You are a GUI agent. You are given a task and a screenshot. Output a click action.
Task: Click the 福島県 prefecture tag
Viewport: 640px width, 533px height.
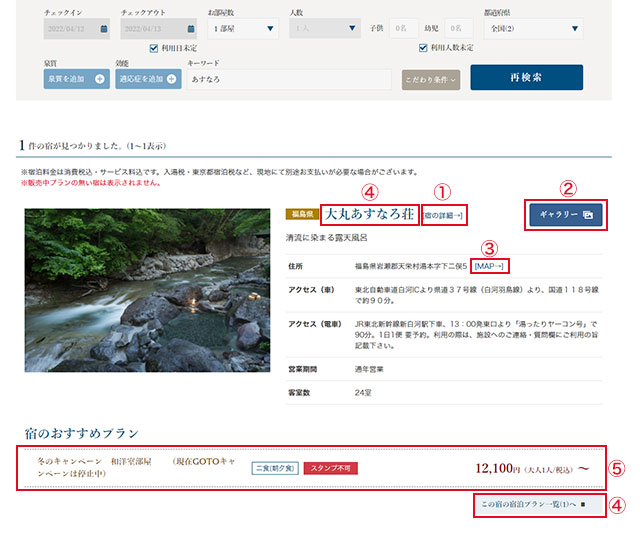point(300,215)
